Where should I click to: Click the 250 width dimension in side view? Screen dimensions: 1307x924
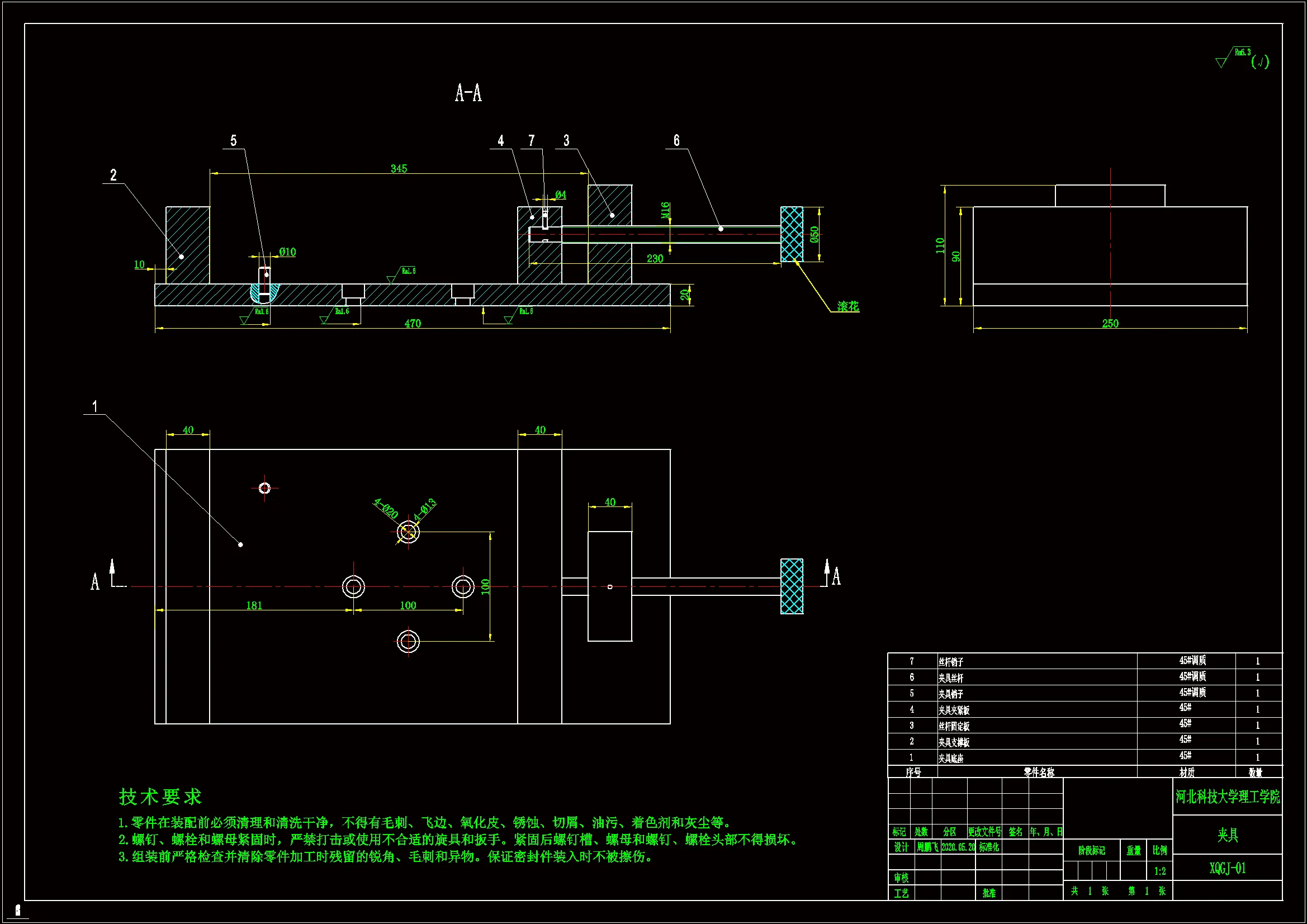tap(1110, 323)
